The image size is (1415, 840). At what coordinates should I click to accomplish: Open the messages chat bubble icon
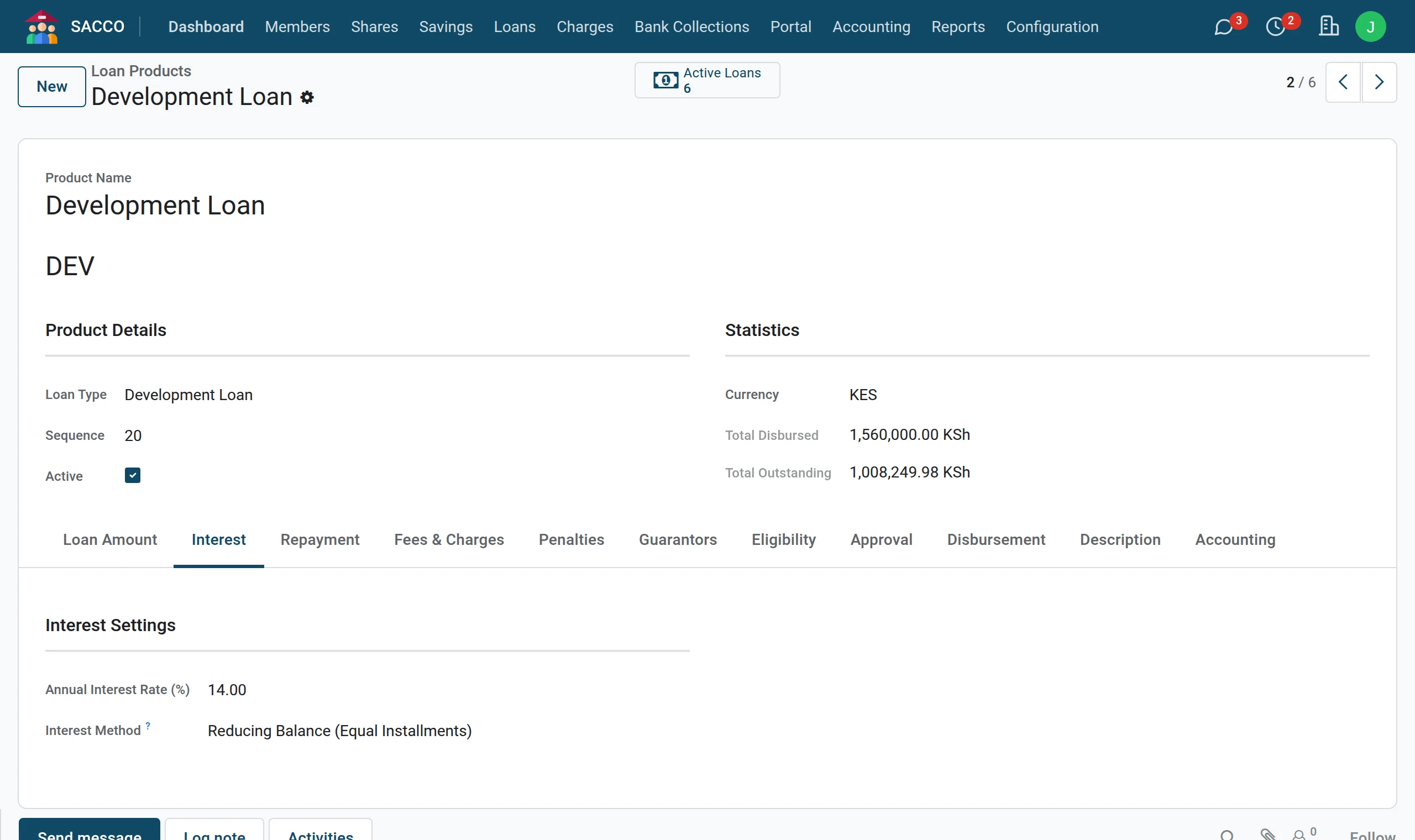(x=1223, y=27)
